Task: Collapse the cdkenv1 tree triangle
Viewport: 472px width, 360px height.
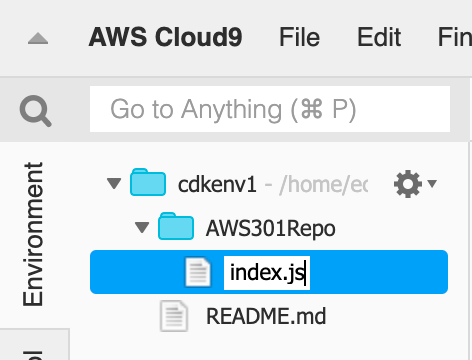Action: tap(114, 183)
